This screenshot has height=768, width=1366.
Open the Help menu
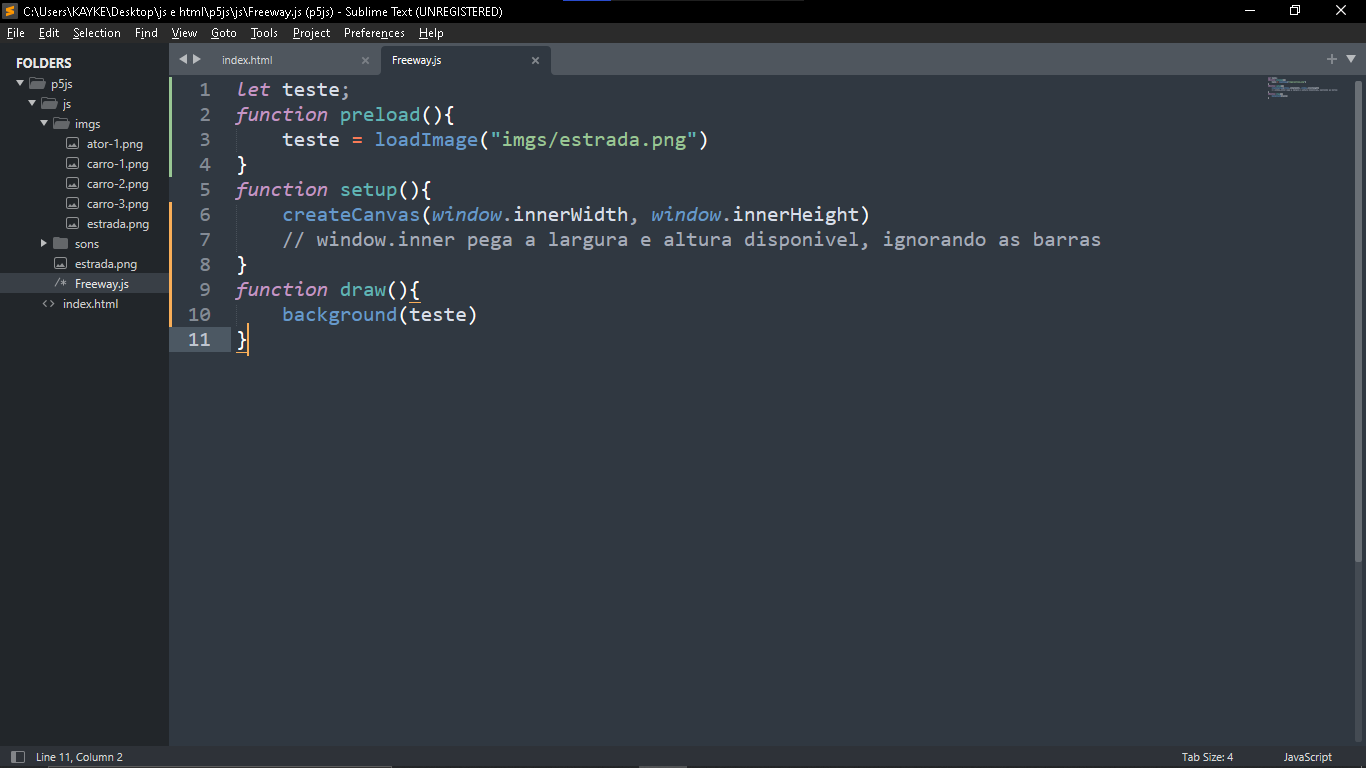click(431, 33)
